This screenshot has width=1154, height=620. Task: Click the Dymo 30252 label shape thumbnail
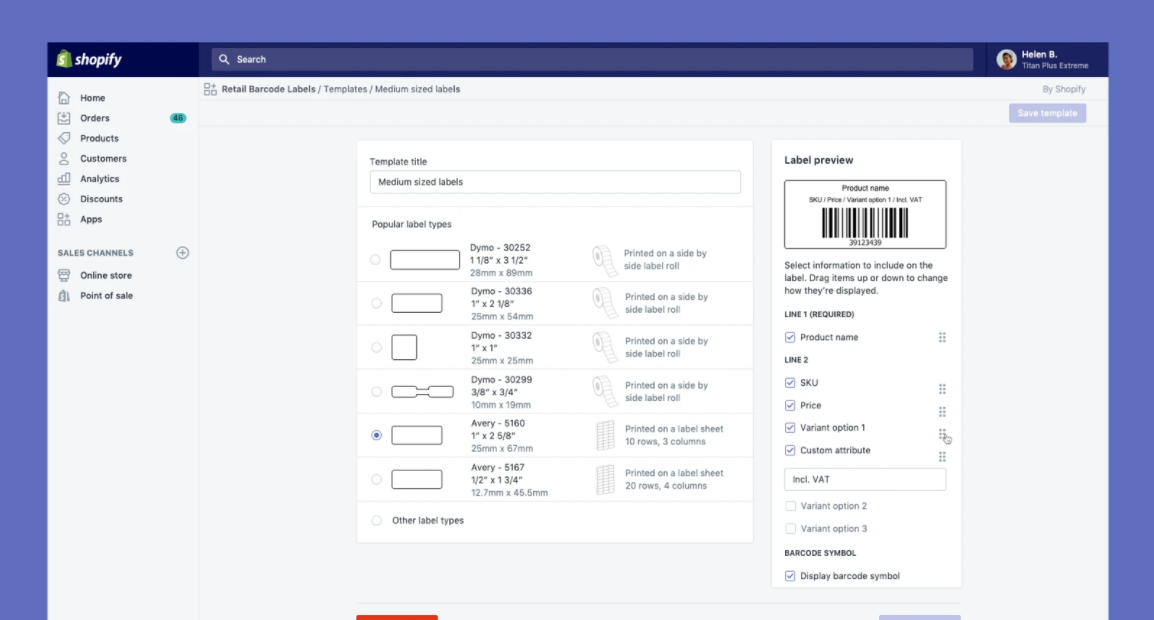(425, 260)
